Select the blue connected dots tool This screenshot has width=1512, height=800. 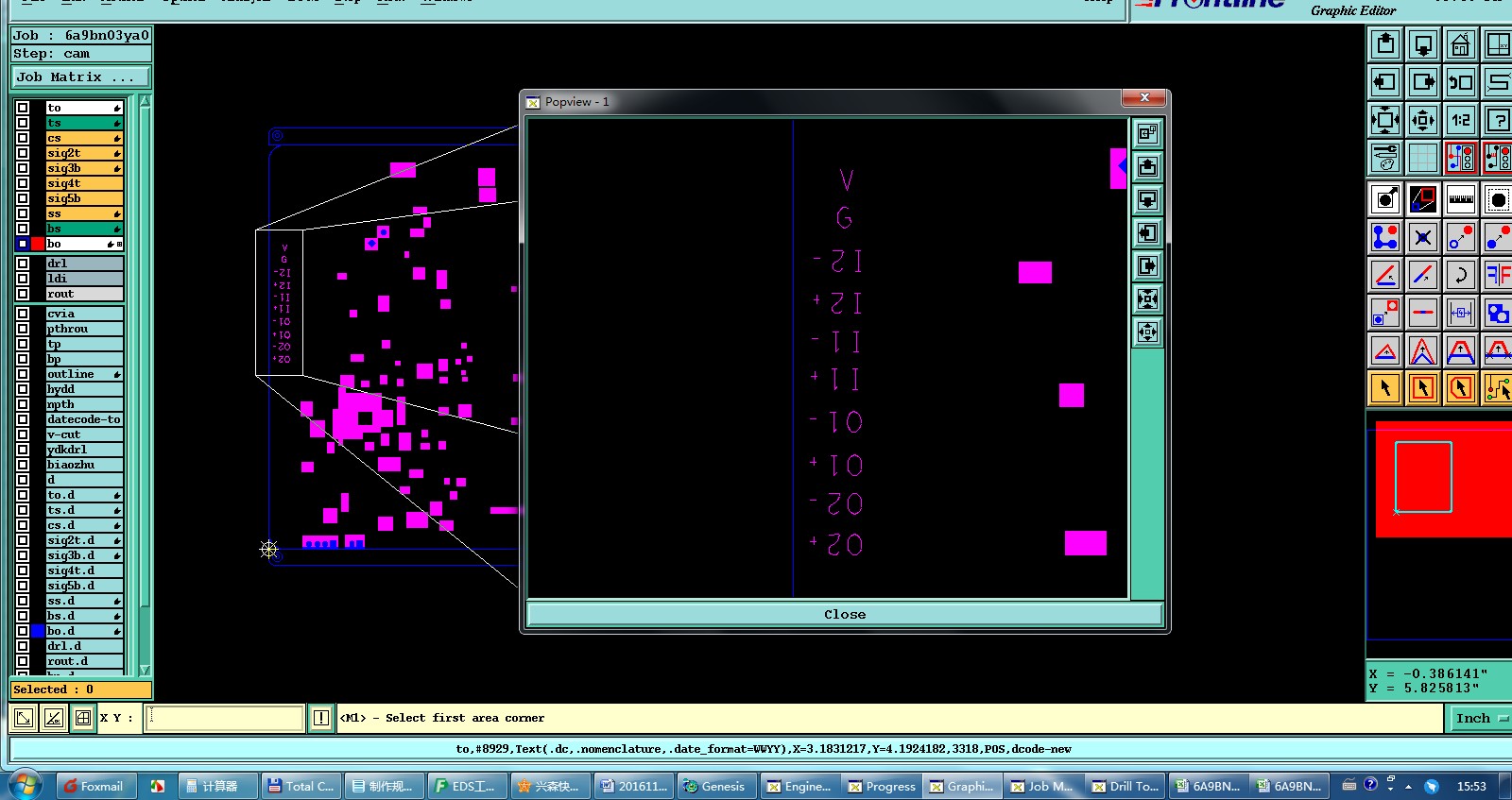(1385, 237)
